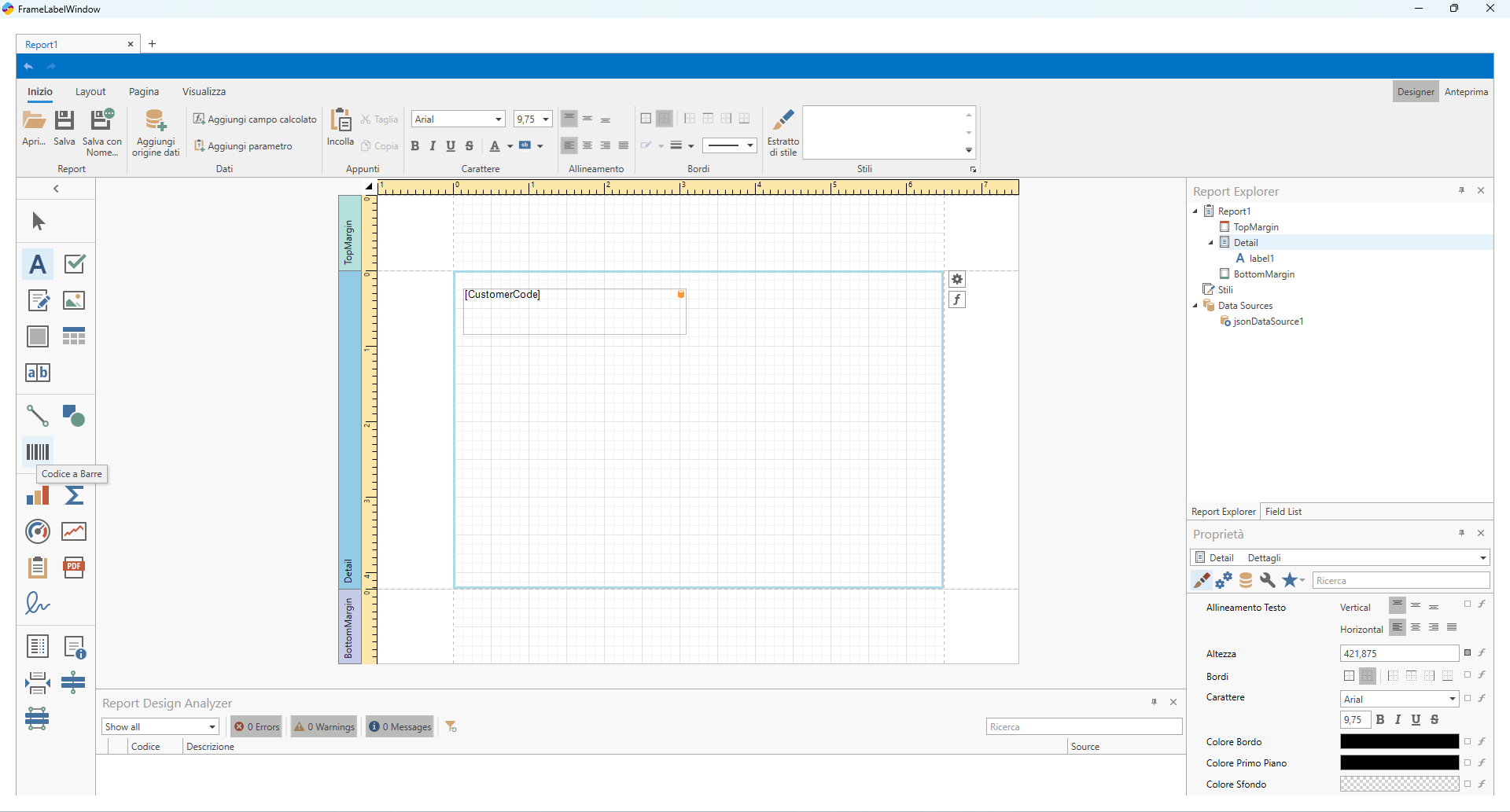
Task: Toggle Italic in the Carattere ribbon group
Action: (x=433, y=145)
